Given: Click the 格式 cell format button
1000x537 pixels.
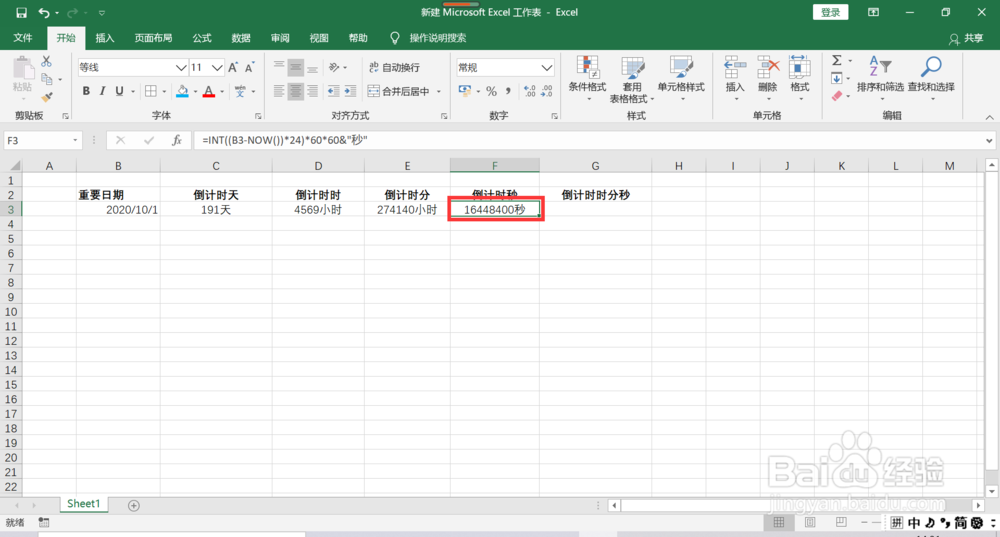Looking at the screenshot, I should tap(800, 77).
